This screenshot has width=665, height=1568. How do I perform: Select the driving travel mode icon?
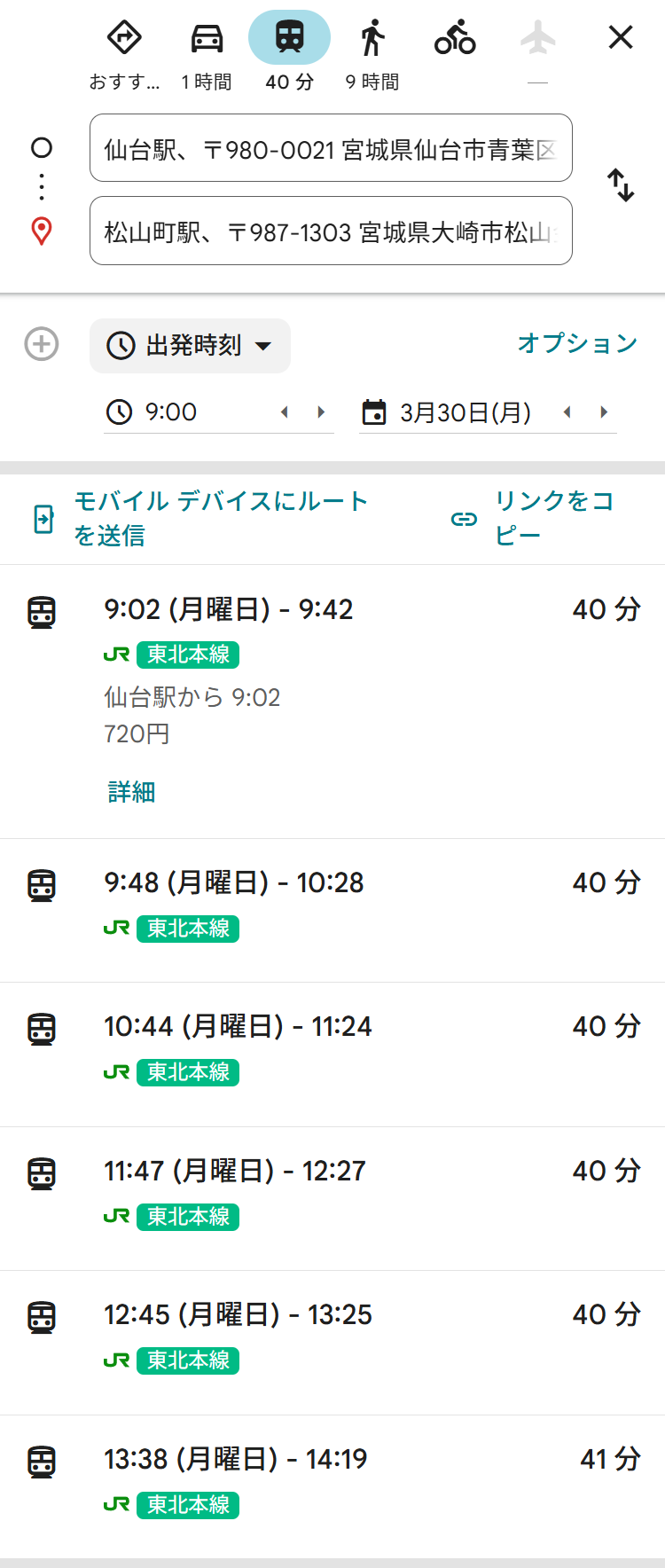point(207,39)
